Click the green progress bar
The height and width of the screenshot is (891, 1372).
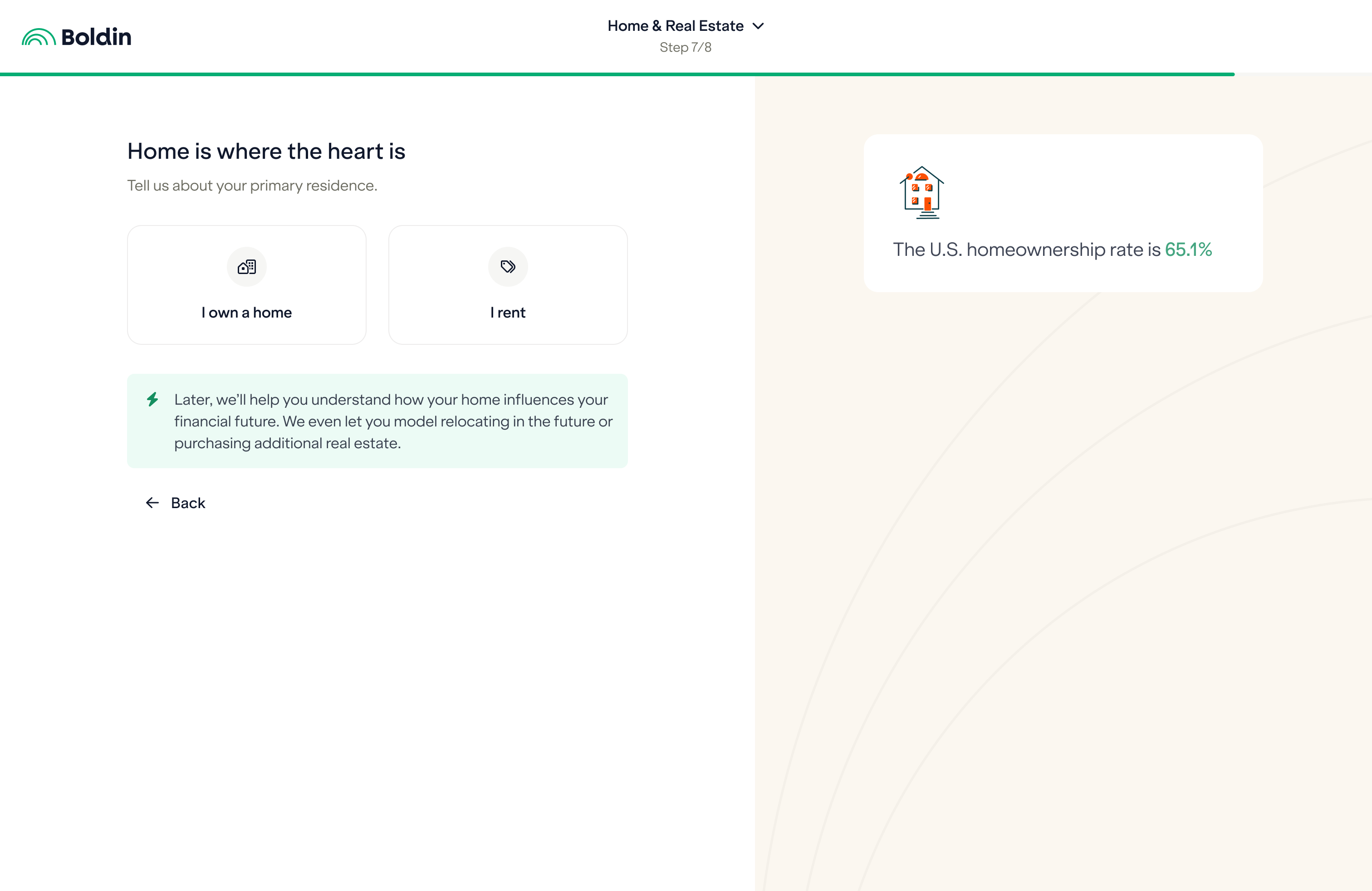click(617, 74)
